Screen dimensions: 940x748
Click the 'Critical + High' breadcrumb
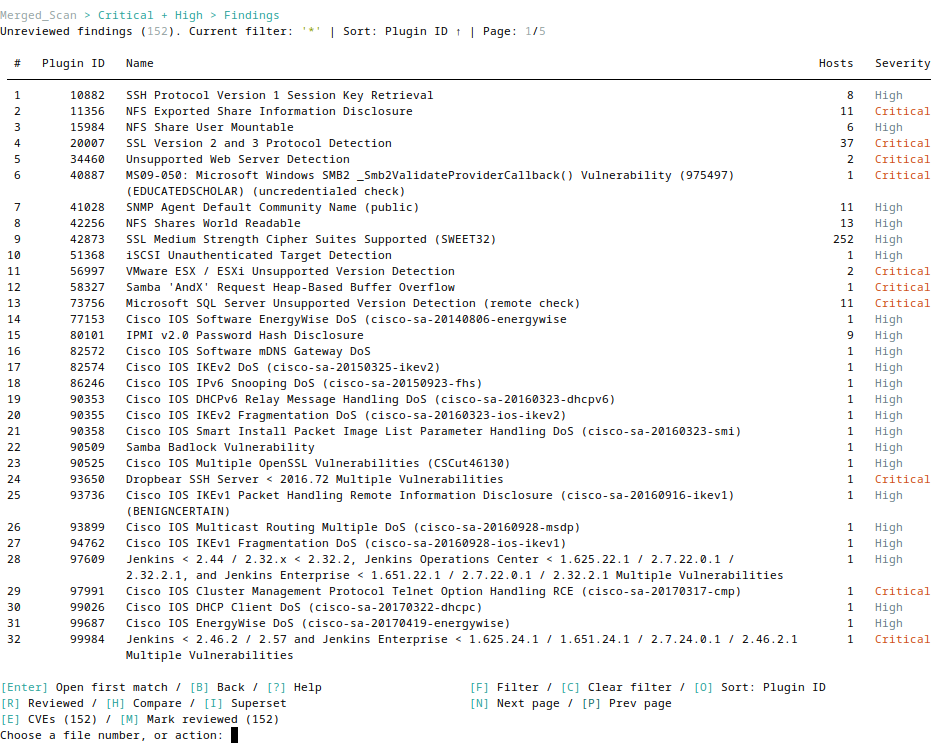click(150, 15)
